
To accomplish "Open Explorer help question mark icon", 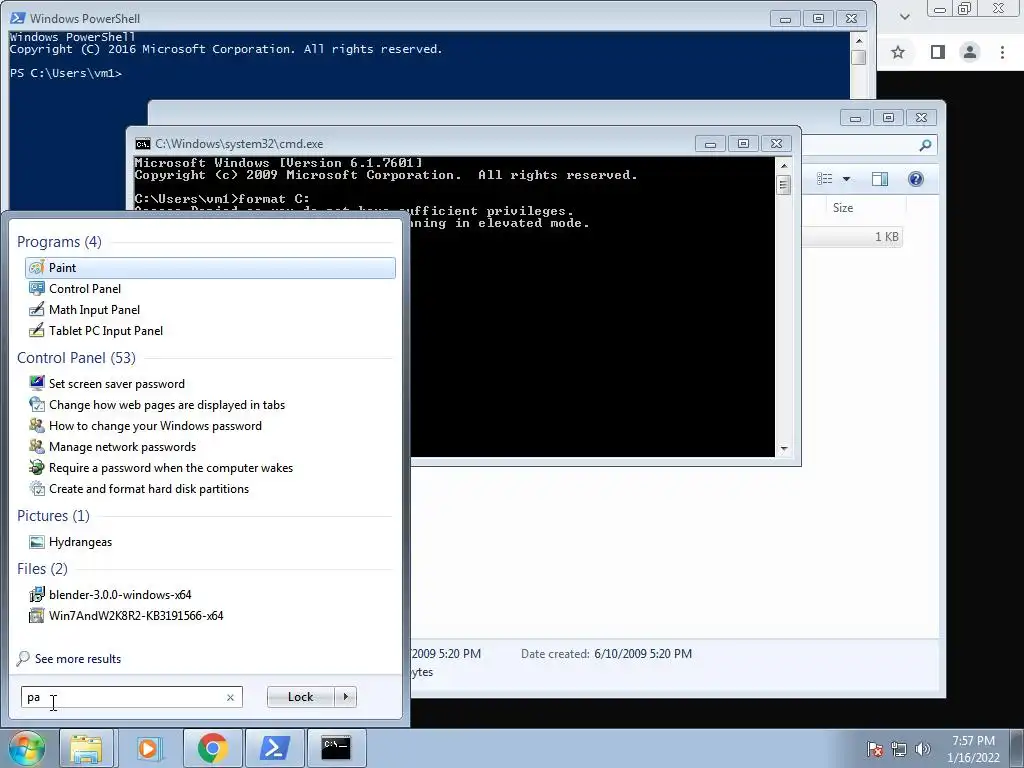I will pos(916,179).
